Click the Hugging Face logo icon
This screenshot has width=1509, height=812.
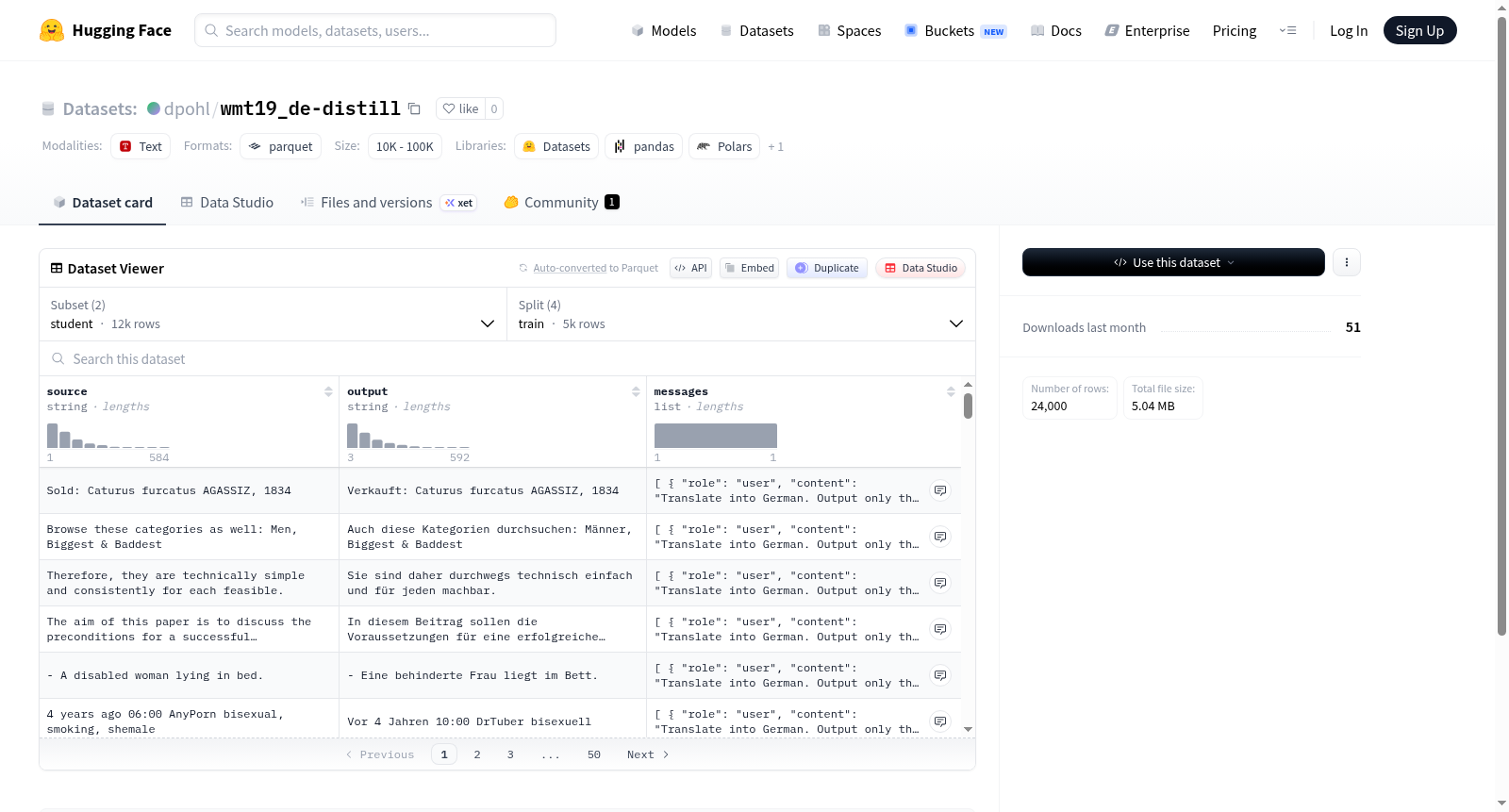(52, 30)
